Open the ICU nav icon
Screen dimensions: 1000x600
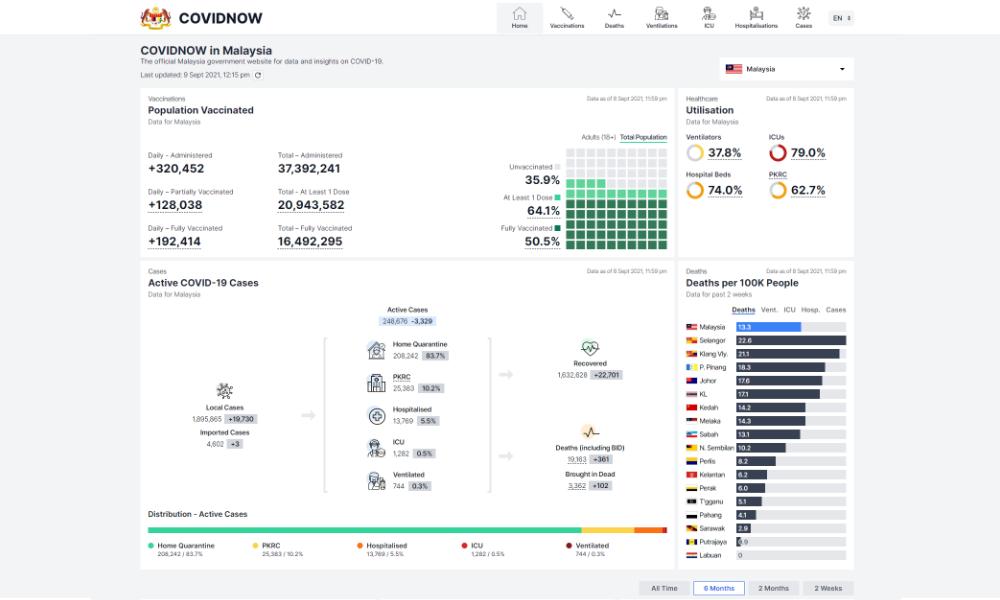708,15
